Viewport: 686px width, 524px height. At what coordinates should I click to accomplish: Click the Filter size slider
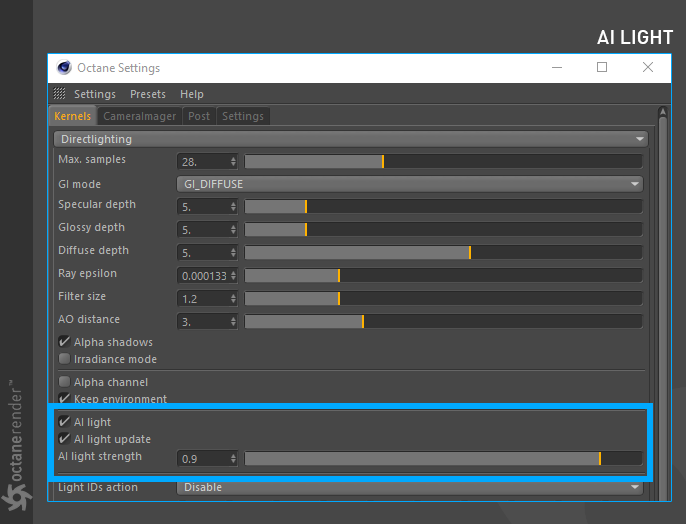pos(443,298)
